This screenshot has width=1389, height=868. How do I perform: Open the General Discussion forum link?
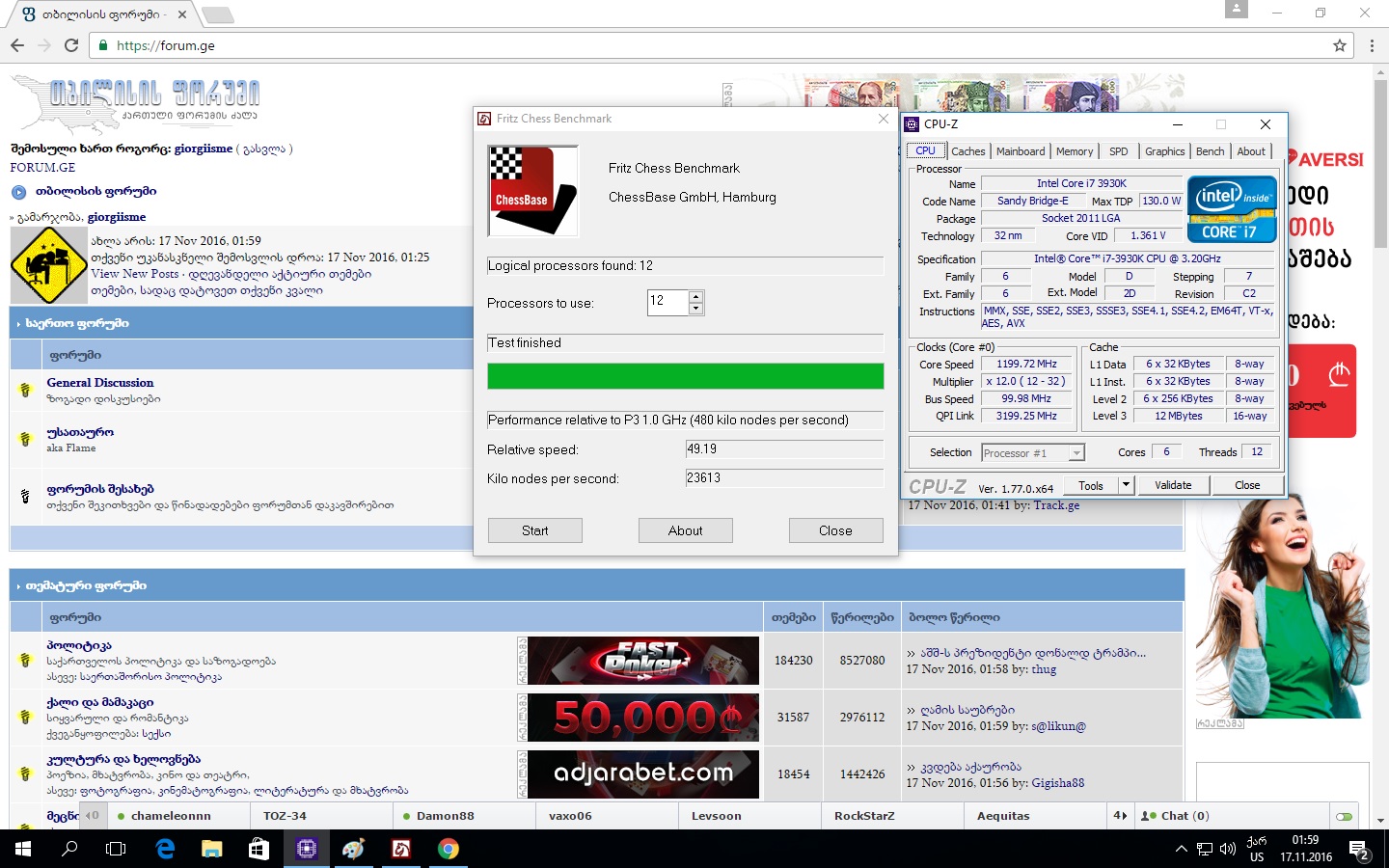100,383
